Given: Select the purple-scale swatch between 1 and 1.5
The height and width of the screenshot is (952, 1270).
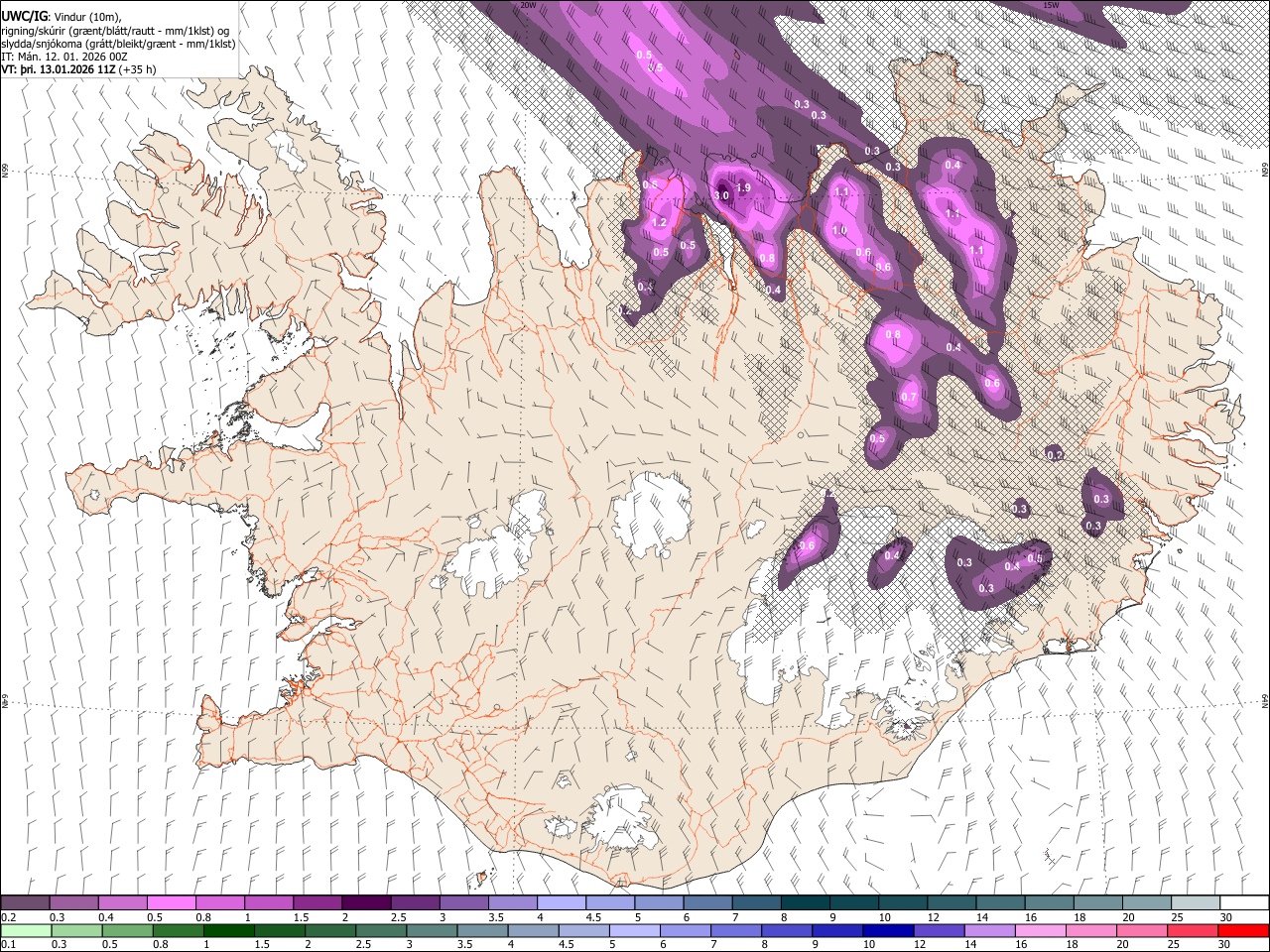Looking at the screenshot, I should tap(269, 903).
